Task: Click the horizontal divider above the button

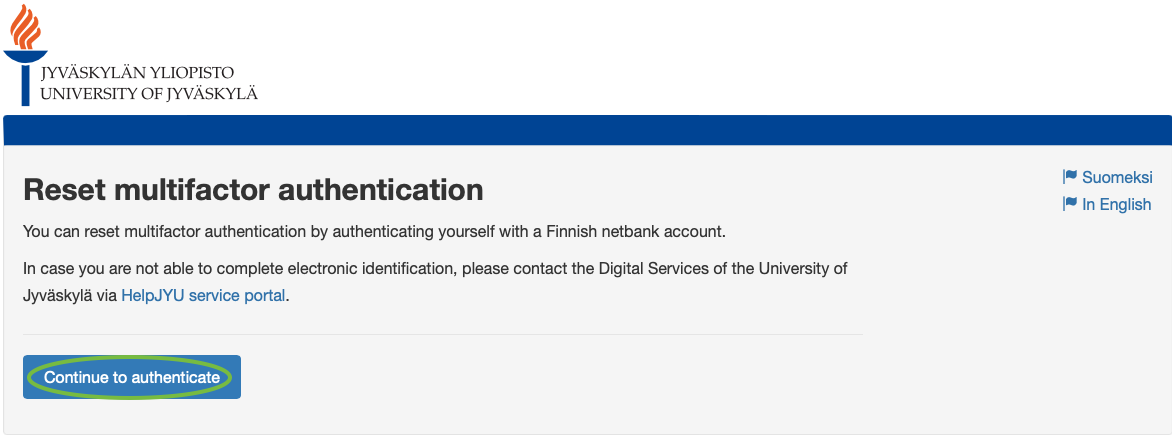Action: (x=442, y=334)
